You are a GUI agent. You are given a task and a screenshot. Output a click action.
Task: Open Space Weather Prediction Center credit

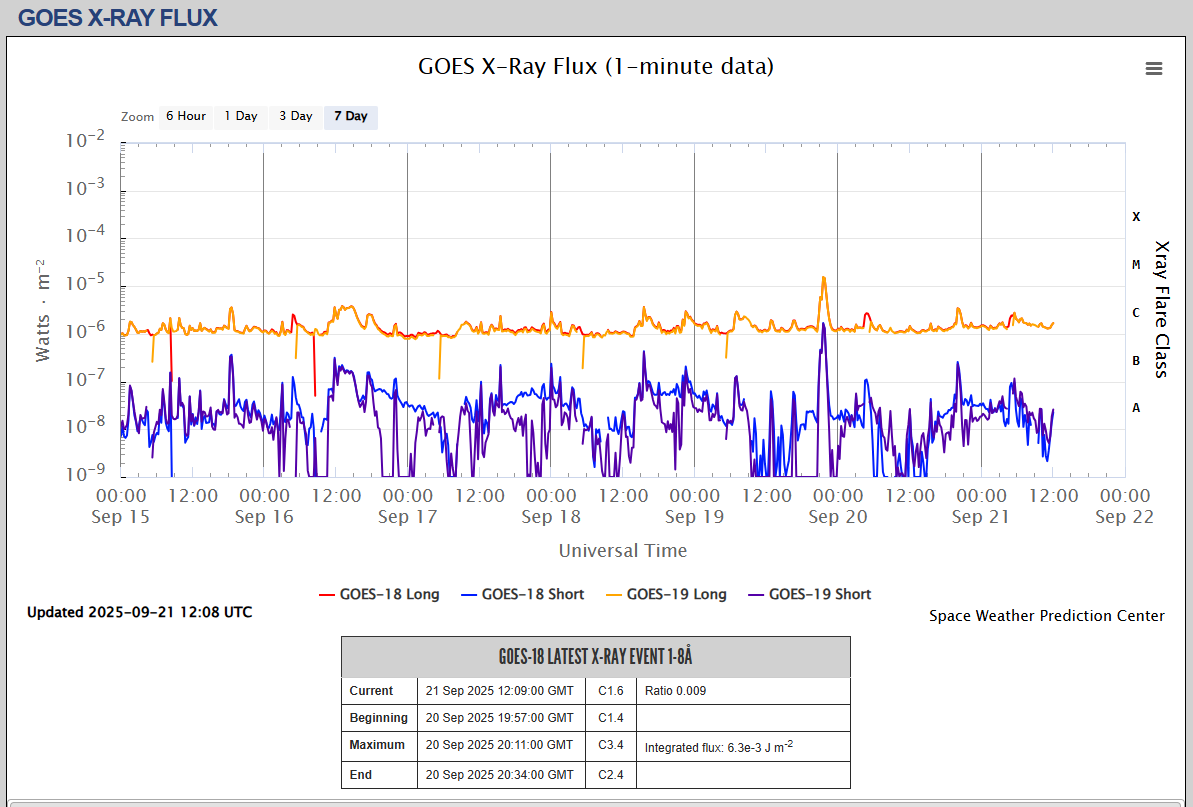pyautogui.click(x=1046, y=616)
